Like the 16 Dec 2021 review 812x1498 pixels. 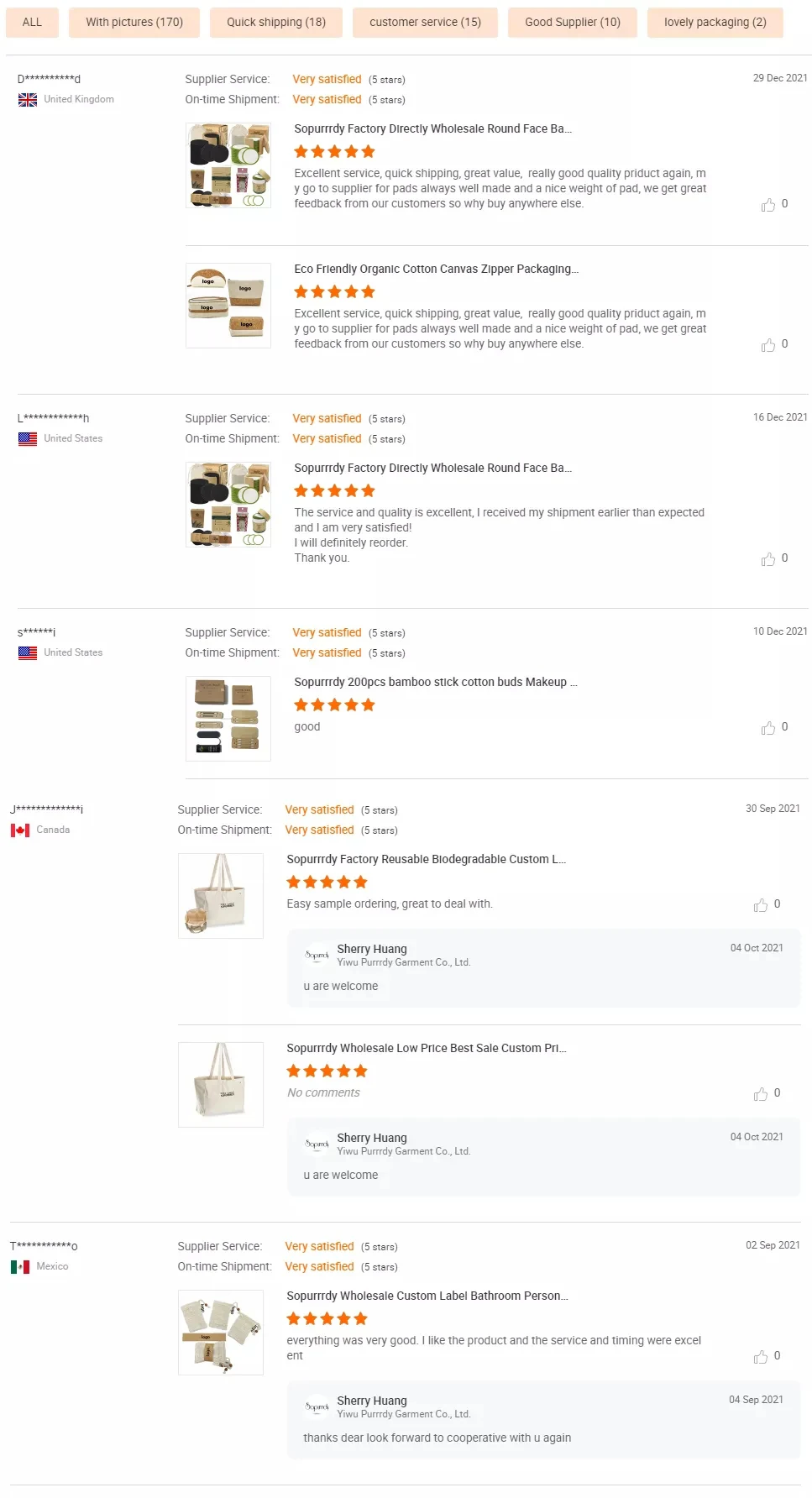pyautogui.click(x=767, y=559)
